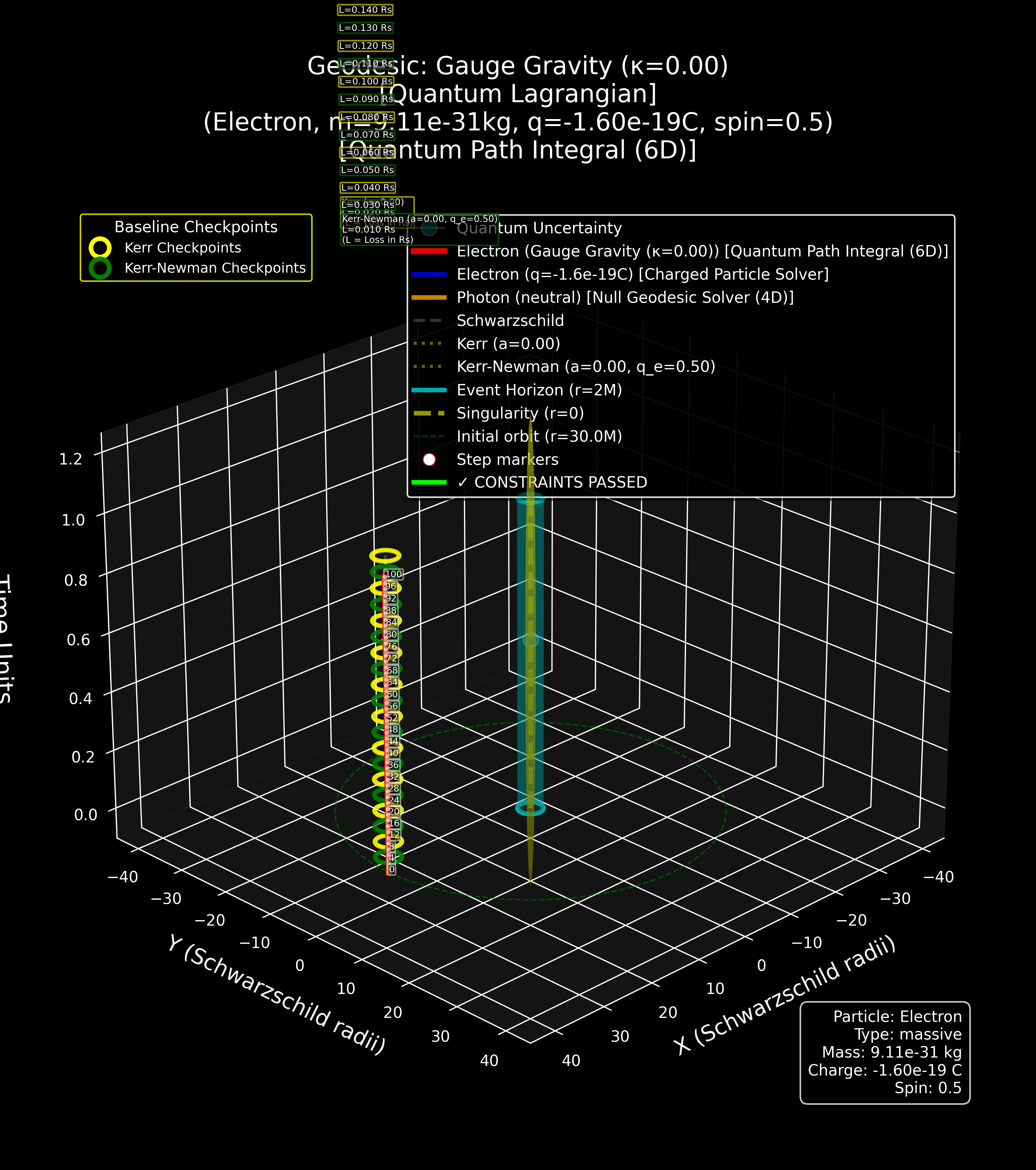Click the 'Kerr-Newman Checkpoints' legend label

click(215, 268)
